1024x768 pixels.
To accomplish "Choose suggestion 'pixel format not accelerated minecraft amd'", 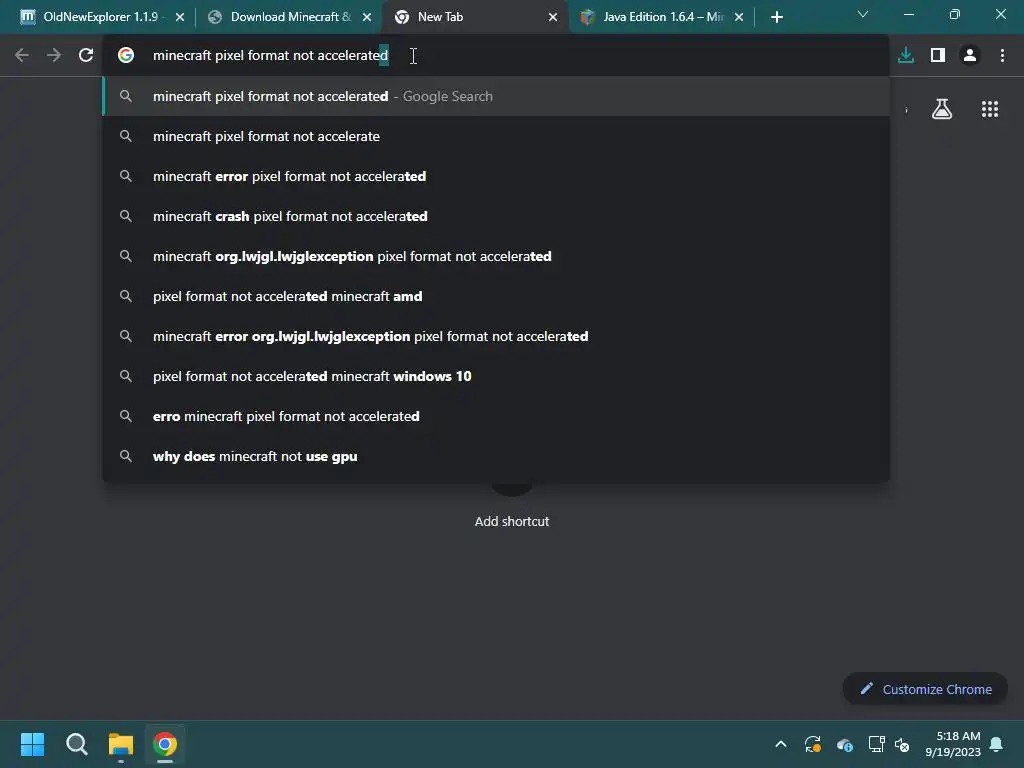I will coord(496,296).
